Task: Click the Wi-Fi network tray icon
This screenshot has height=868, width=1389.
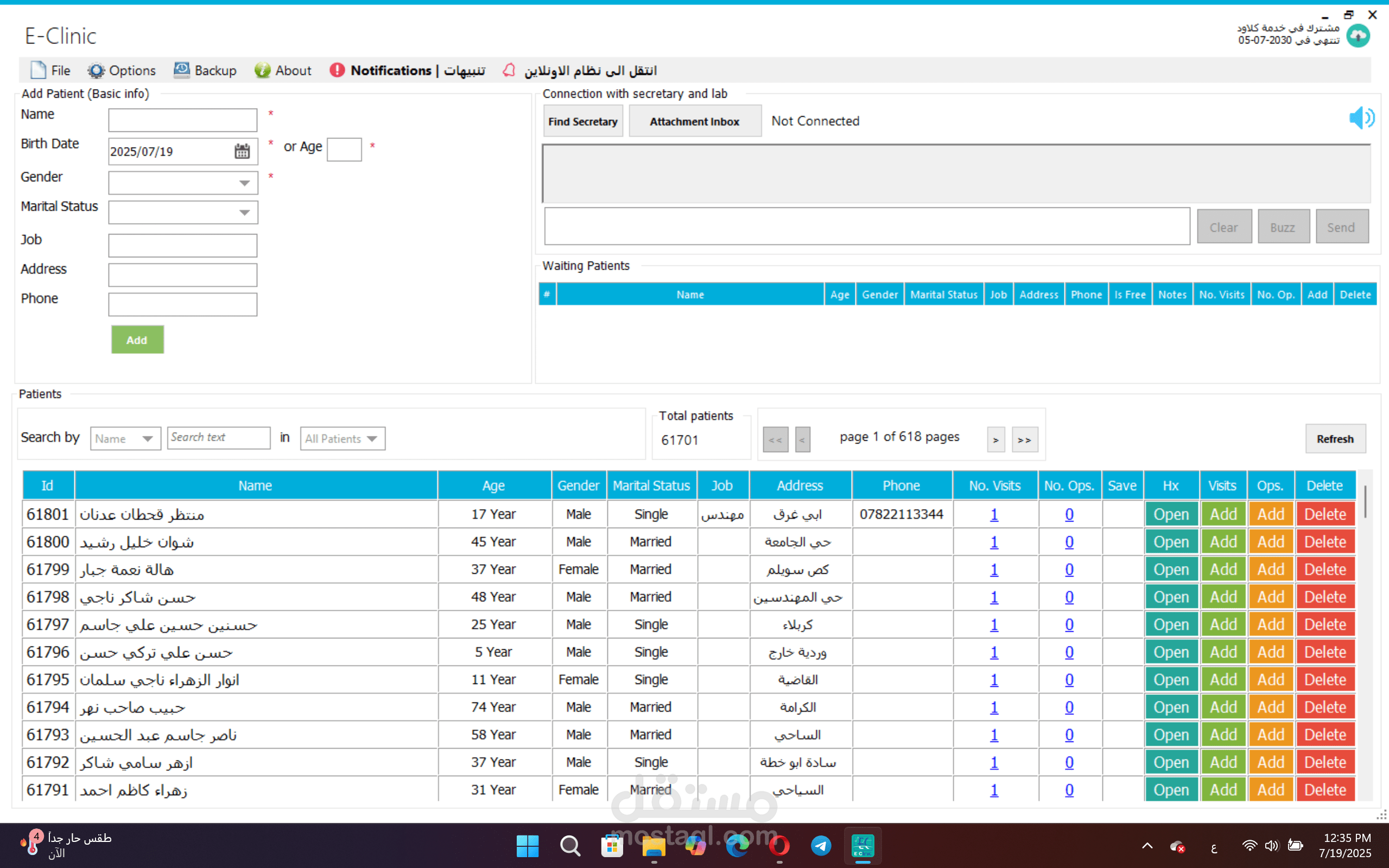Action: click(1250, 846)
